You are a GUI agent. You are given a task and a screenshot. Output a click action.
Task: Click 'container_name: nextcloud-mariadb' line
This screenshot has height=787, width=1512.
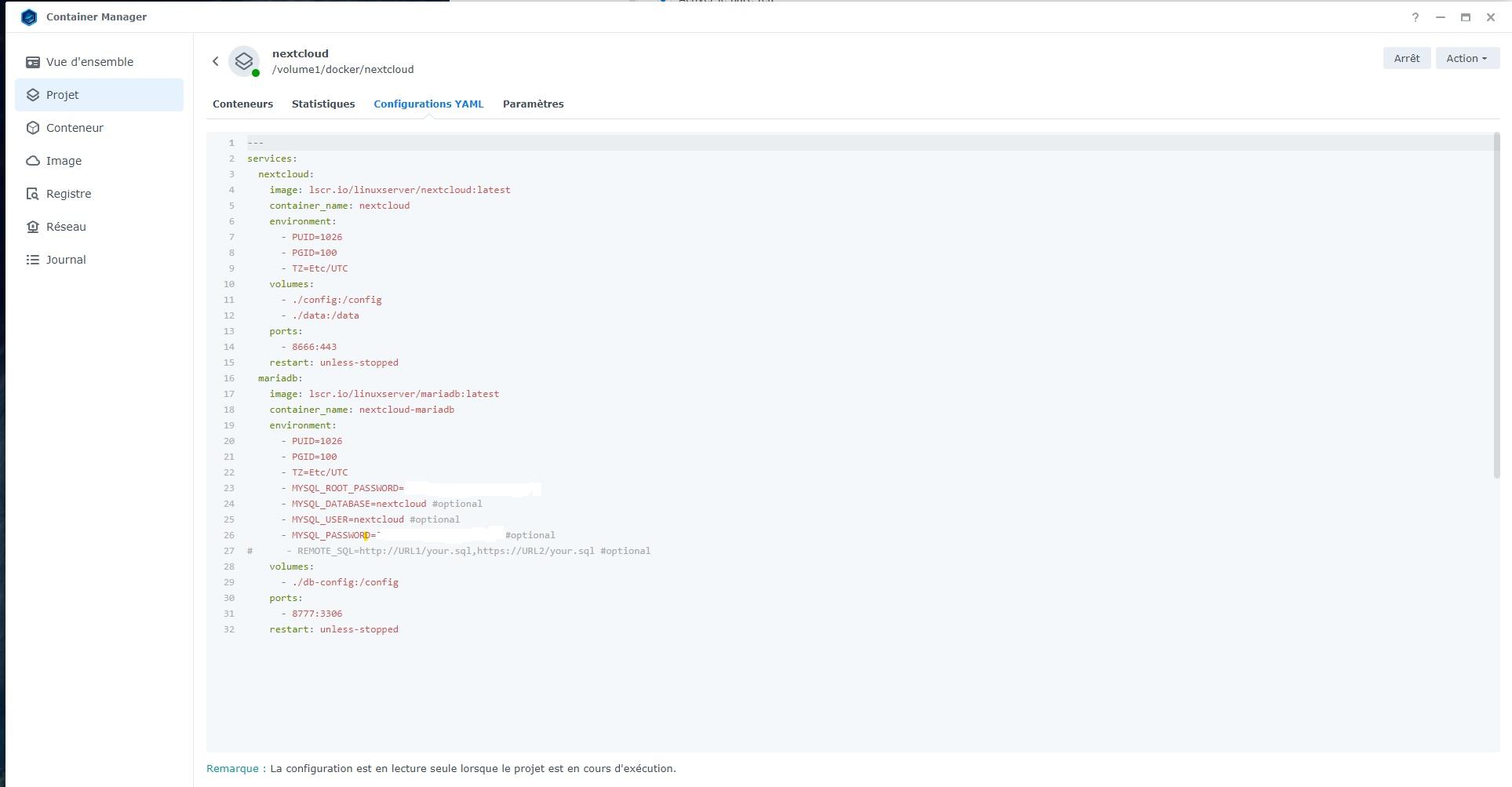point(362,410)
